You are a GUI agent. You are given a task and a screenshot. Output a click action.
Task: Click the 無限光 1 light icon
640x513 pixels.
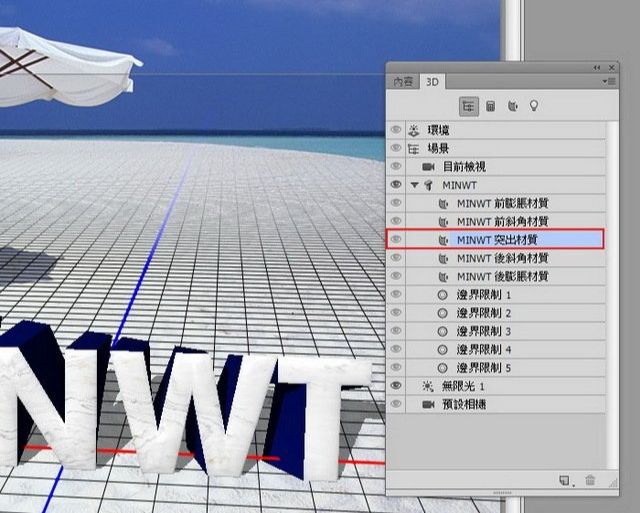pos(428,386)
